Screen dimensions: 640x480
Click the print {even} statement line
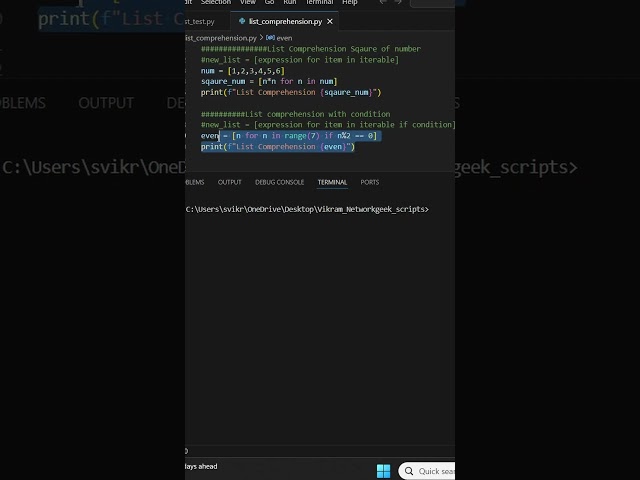click(x=278, y=147)
